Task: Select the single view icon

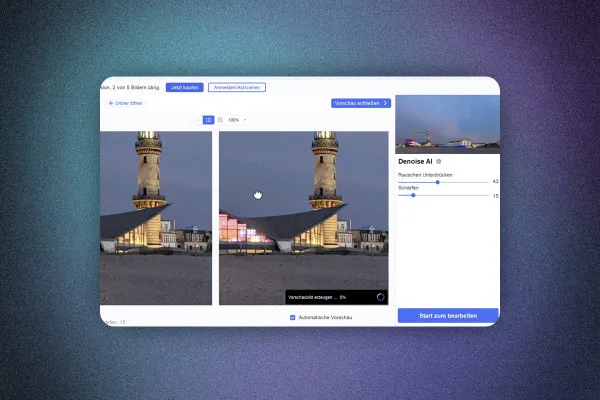Action: pos(197,120)
